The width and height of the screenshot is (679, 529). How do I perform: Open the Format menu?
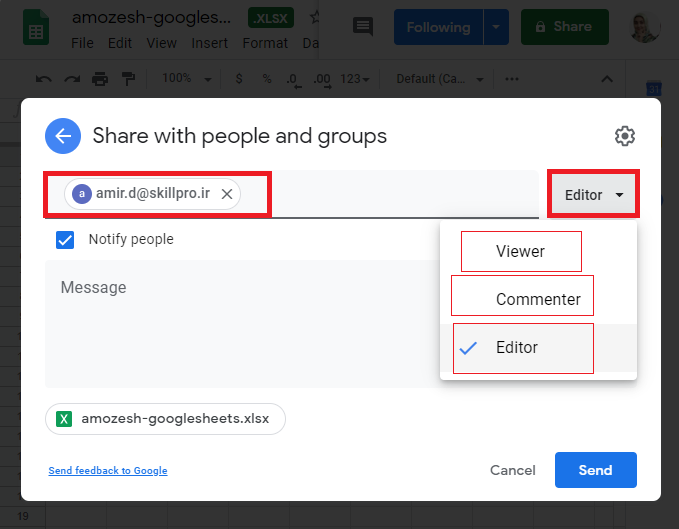[x=265, y=43]
